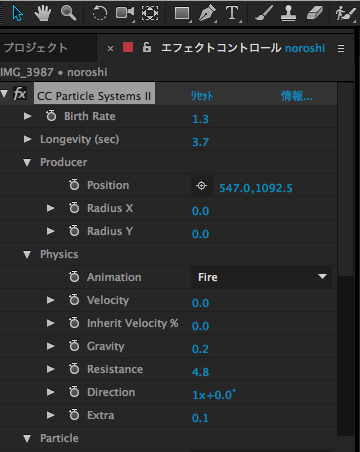The width and height of the screenshot is (360, 452).
Task: Click the Inherit Velocity % value 0.0
Action: (200, 326)
